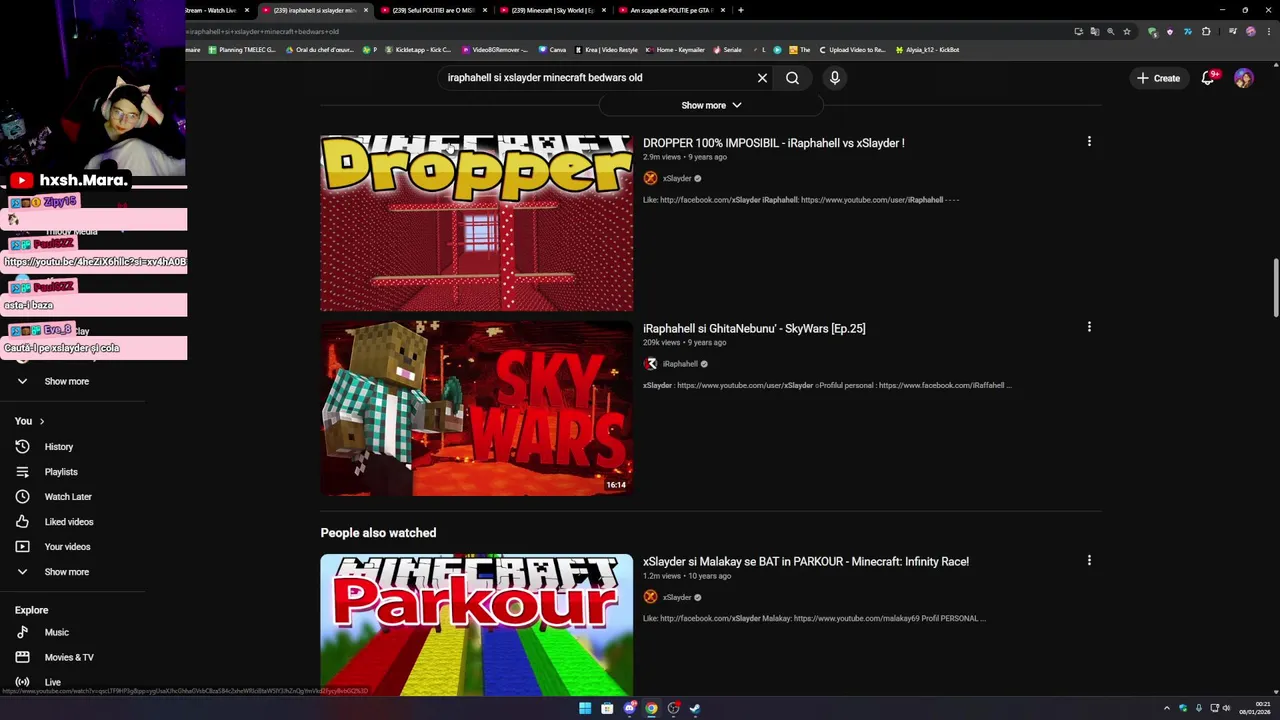Click iRaphahell channel avatar under SkyWars video
This screenshot has width=1280, height=720.
point(650,364)
